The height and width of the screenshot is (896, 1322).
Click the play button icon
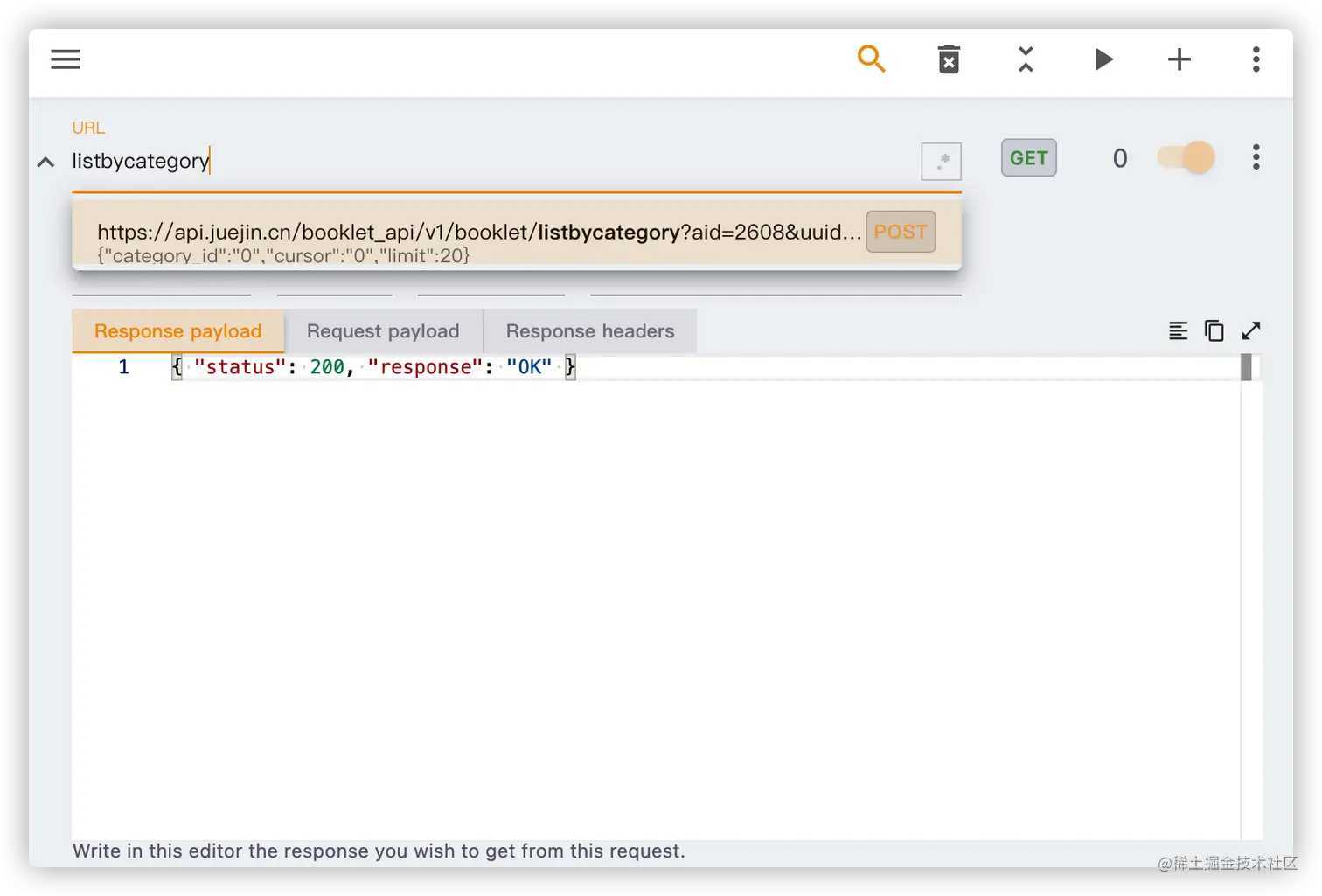(x=1103, y=59)
